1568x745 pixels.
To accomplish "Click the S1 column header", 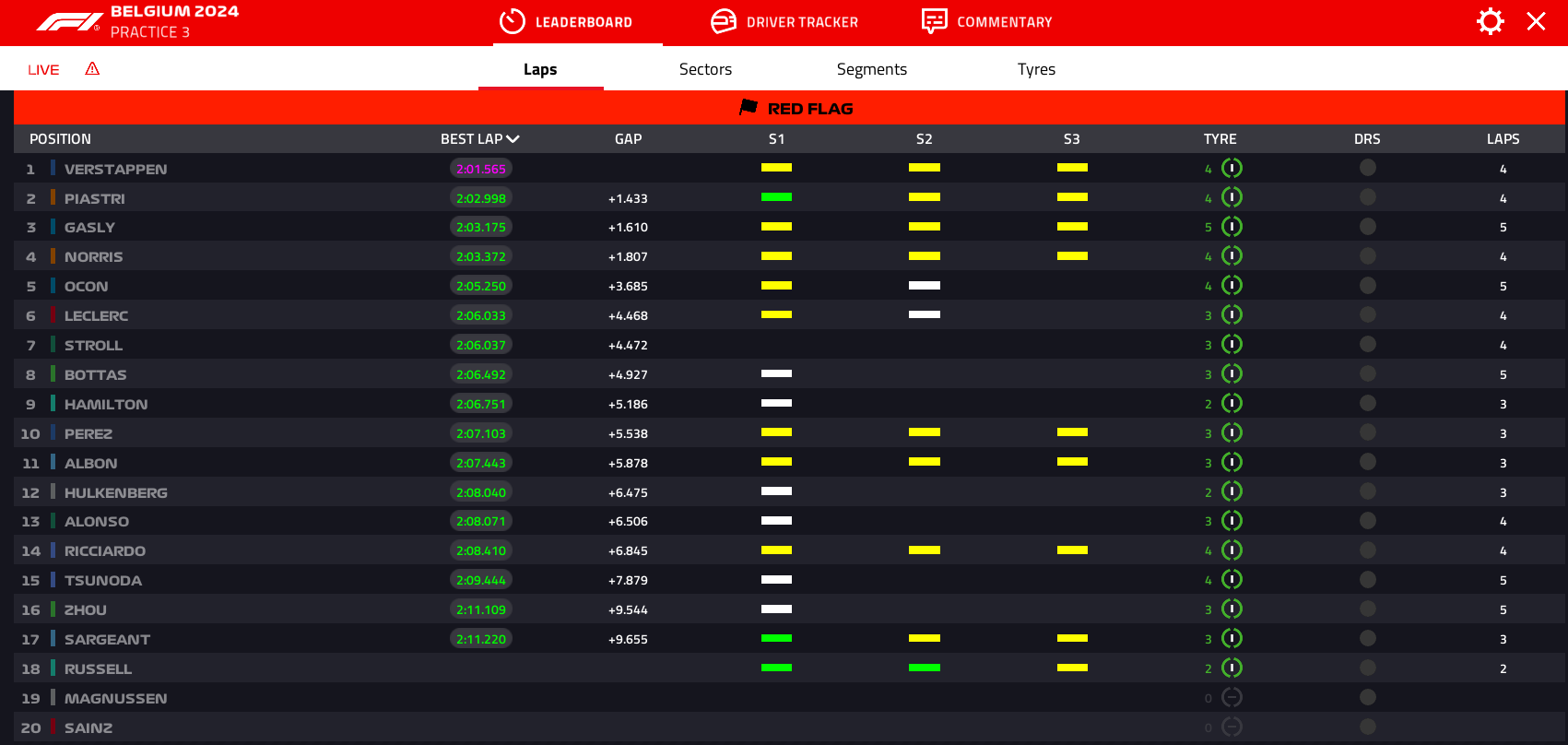I will (776, 139).
